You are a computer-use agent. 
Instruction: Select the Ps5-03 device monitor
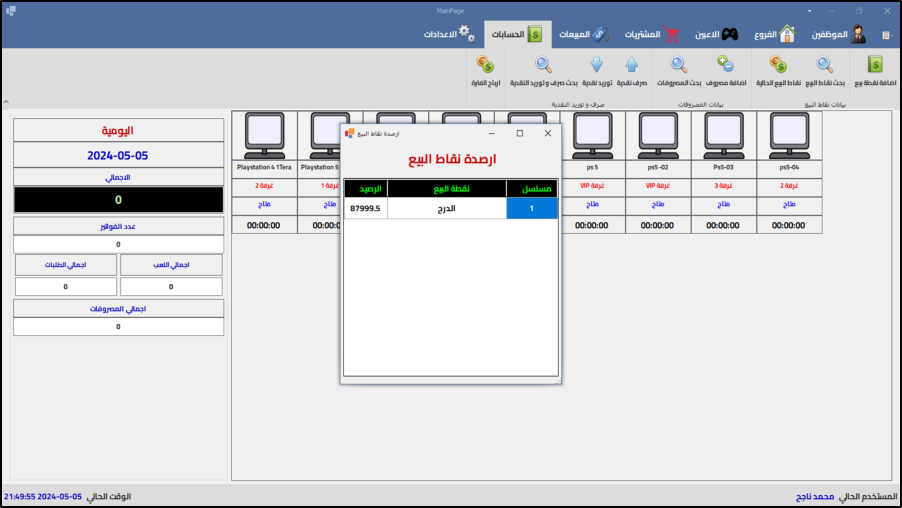tap(723, 131)
